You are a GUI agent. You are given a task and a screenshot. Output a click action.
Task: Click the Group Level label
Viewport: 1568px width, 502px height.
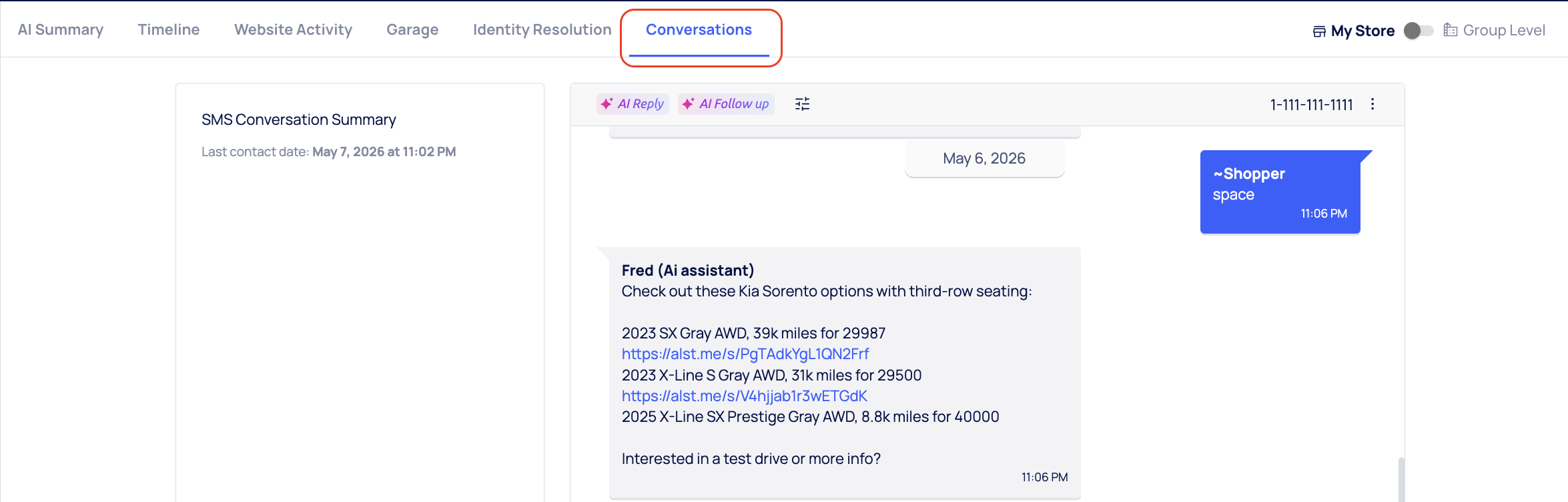(x=1504, y=30)
